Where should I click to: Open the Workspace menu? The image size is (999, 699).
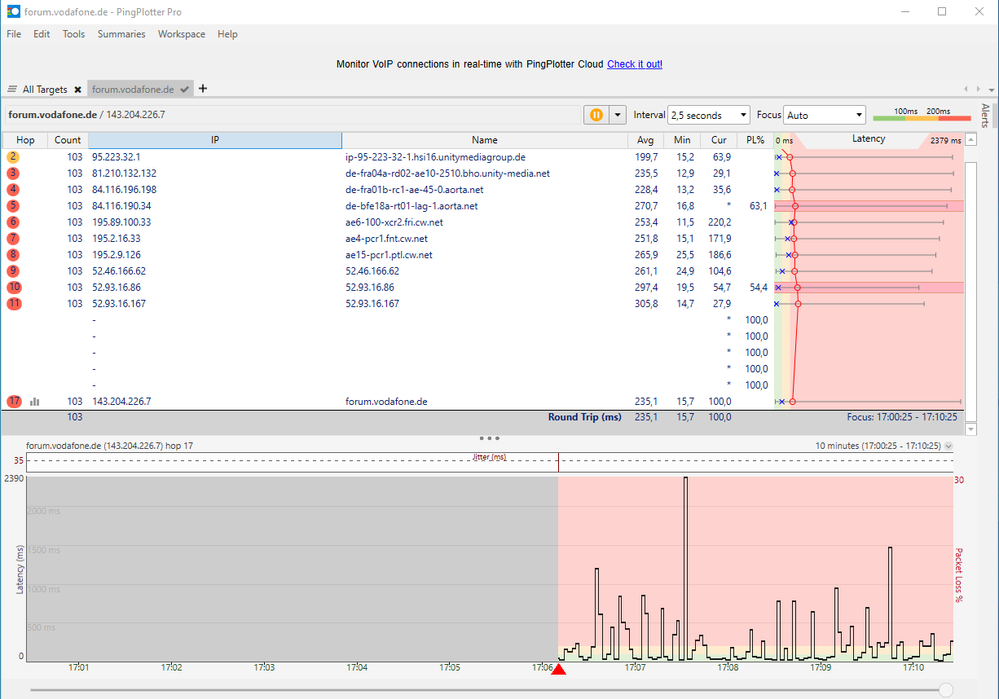tap(181, 34)
